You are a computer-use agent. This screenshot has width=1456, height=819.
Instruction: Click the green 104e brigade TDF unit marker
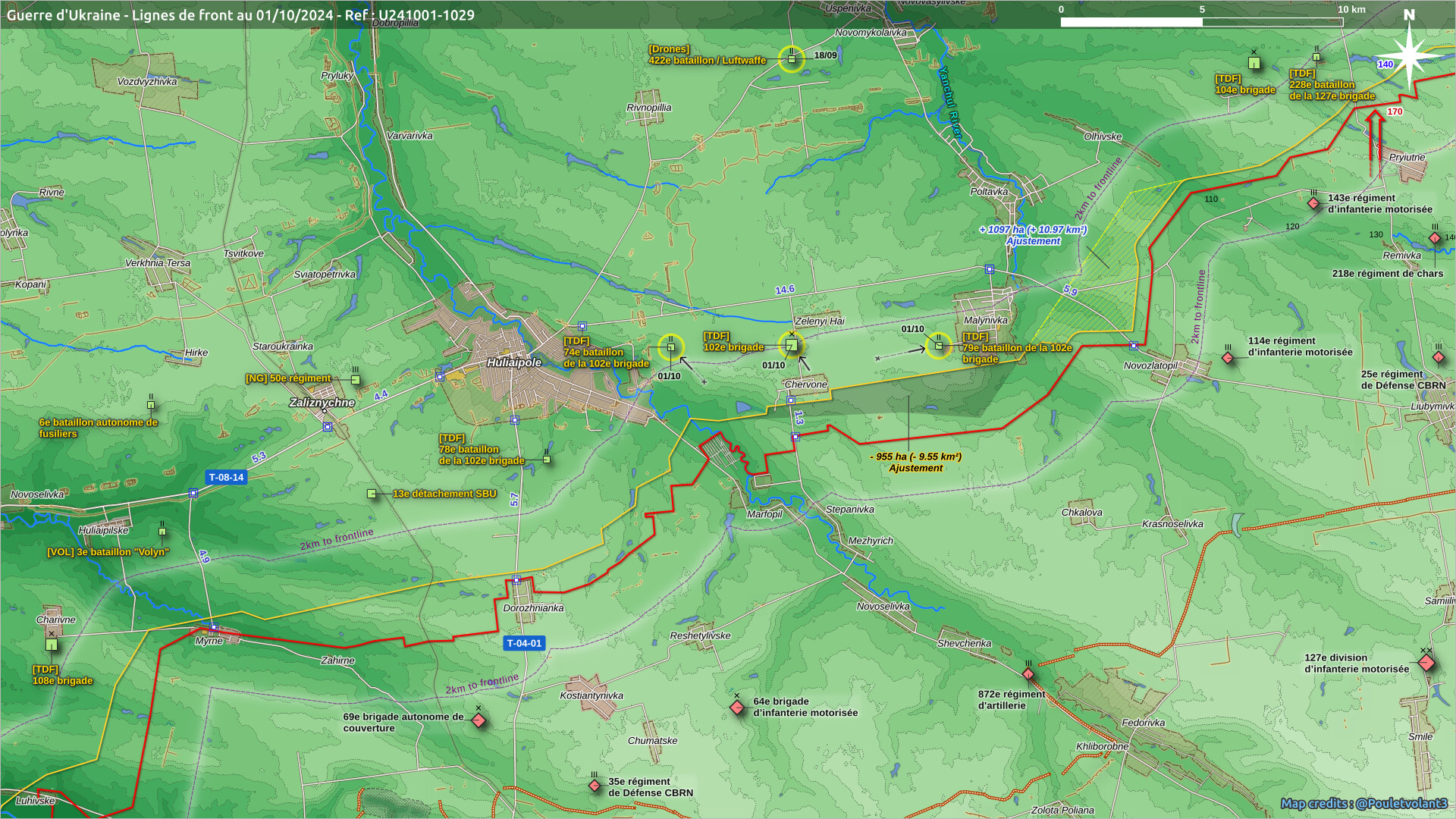(1254, 63)
